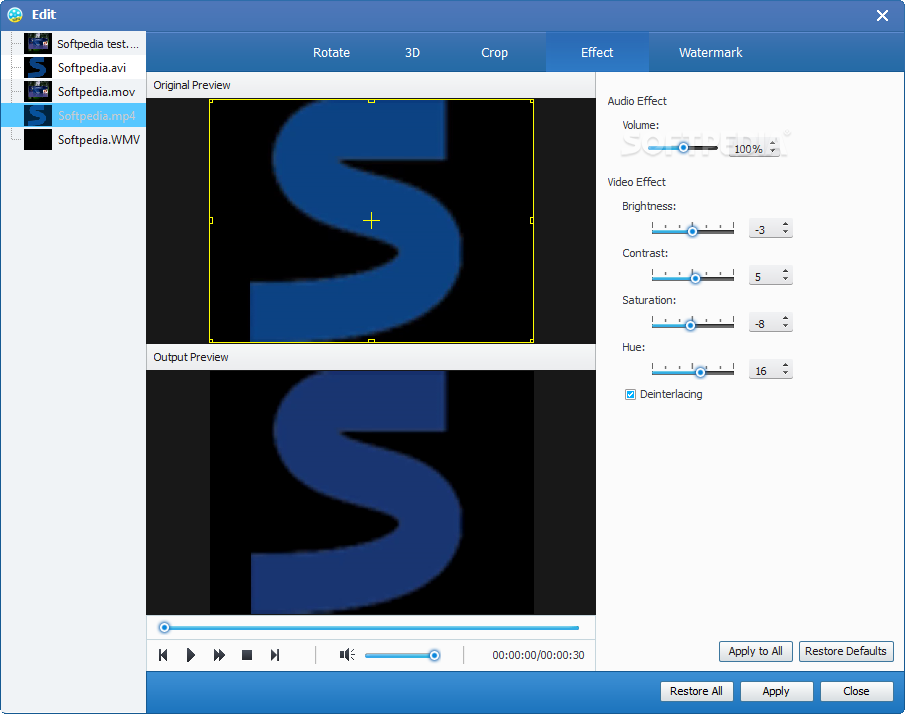
Task: Click the Hue slider handle
Action: [700, 372]
